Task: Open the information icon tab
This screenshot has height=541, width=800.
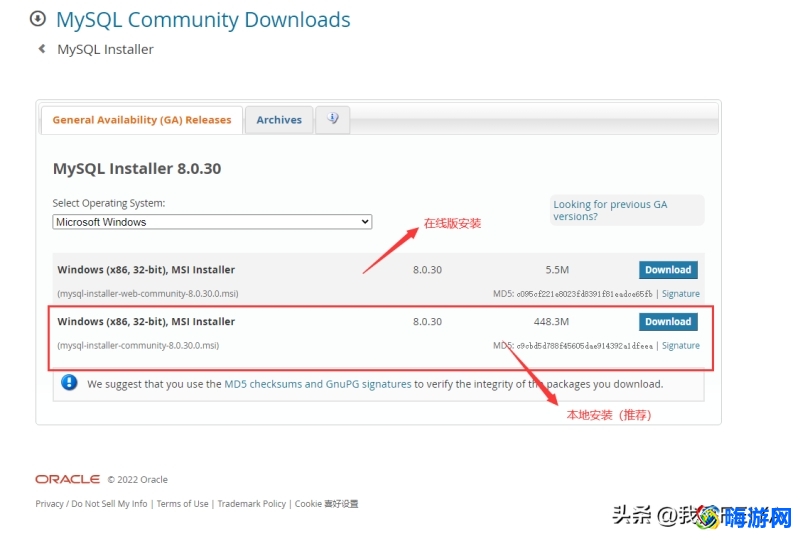Action: pos(333,119)
